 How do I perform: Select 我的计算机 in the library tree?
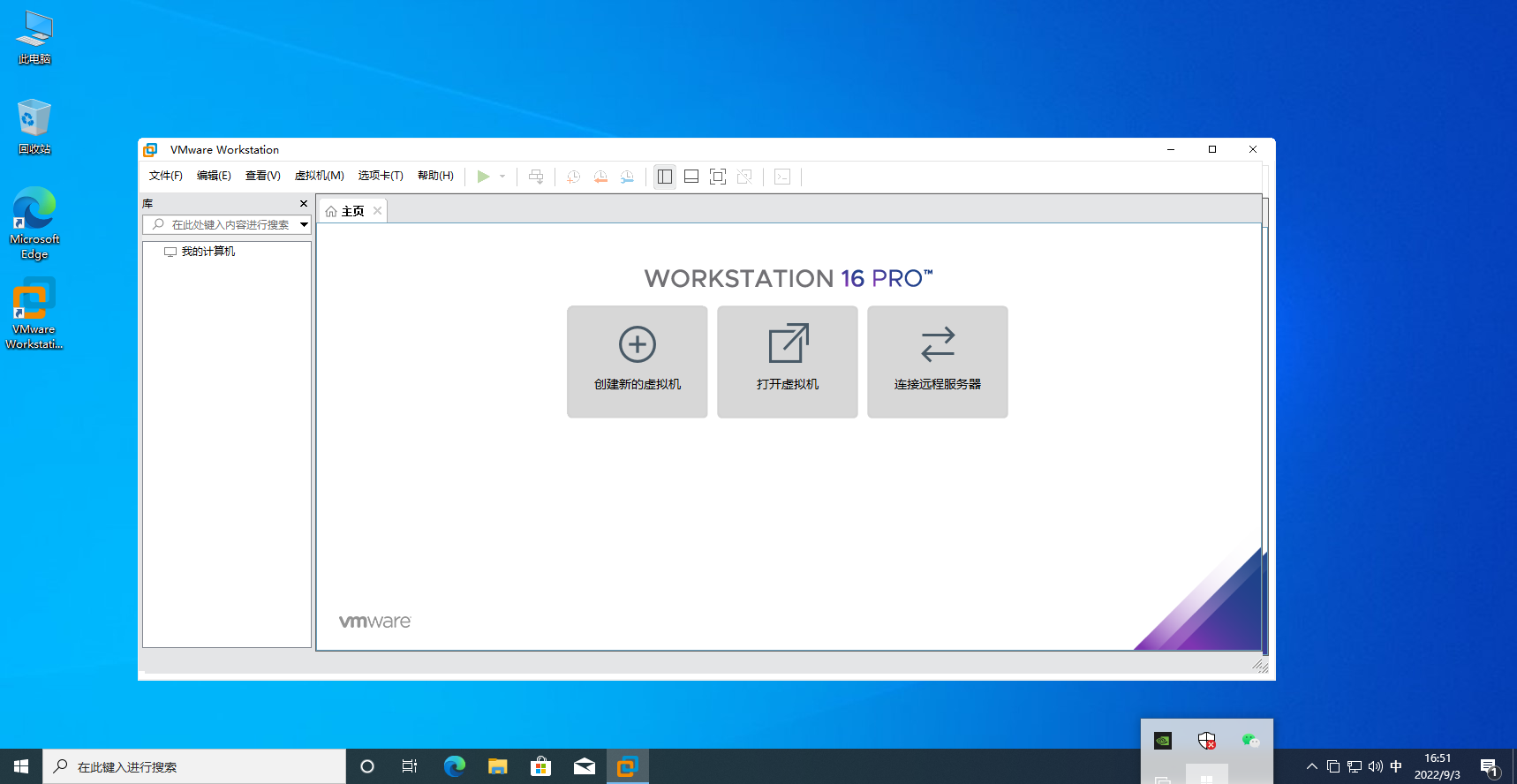click(x=200, y=252)
